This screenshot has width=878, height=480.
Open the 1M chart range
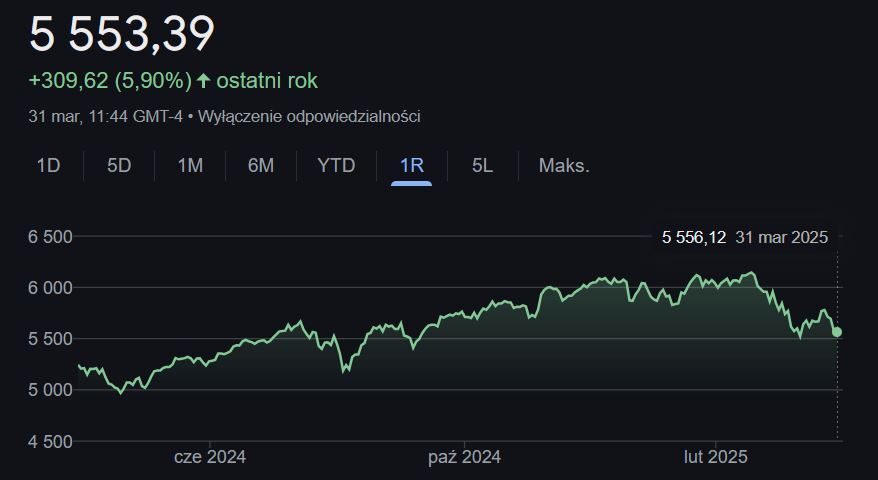190,165
